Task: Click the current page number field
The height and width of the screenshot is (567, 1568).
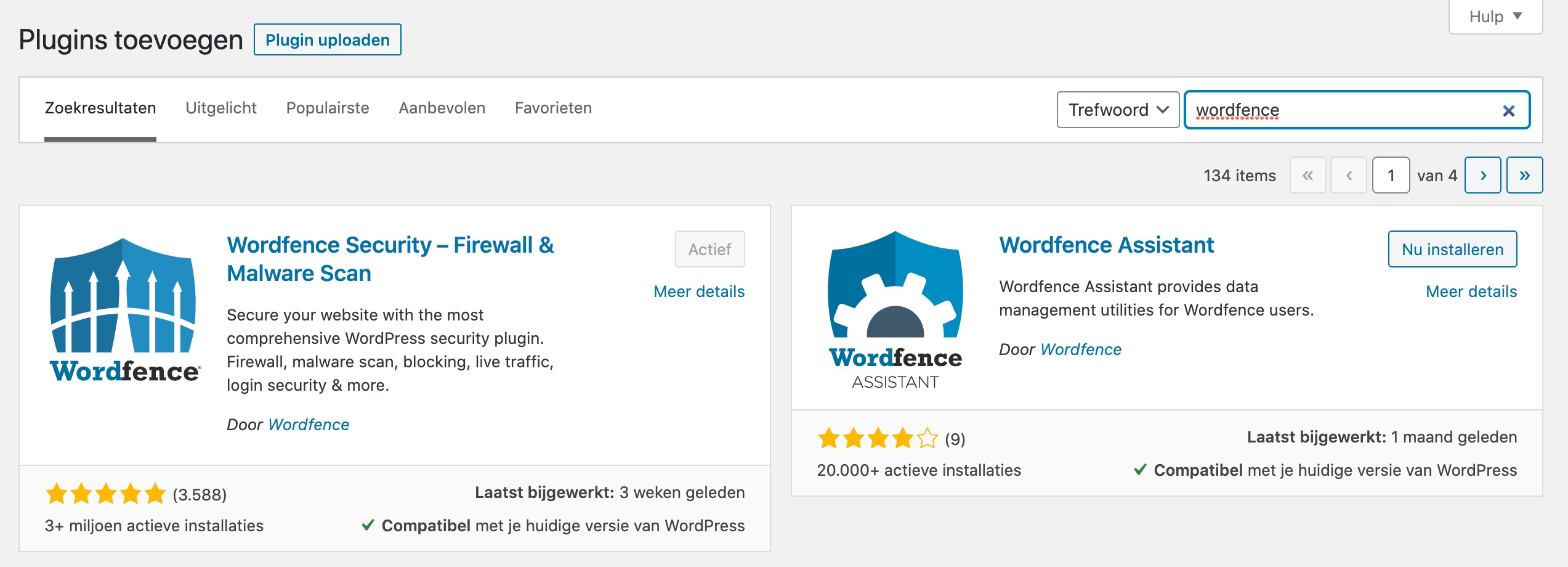Action: click(x=1391, y=176)
